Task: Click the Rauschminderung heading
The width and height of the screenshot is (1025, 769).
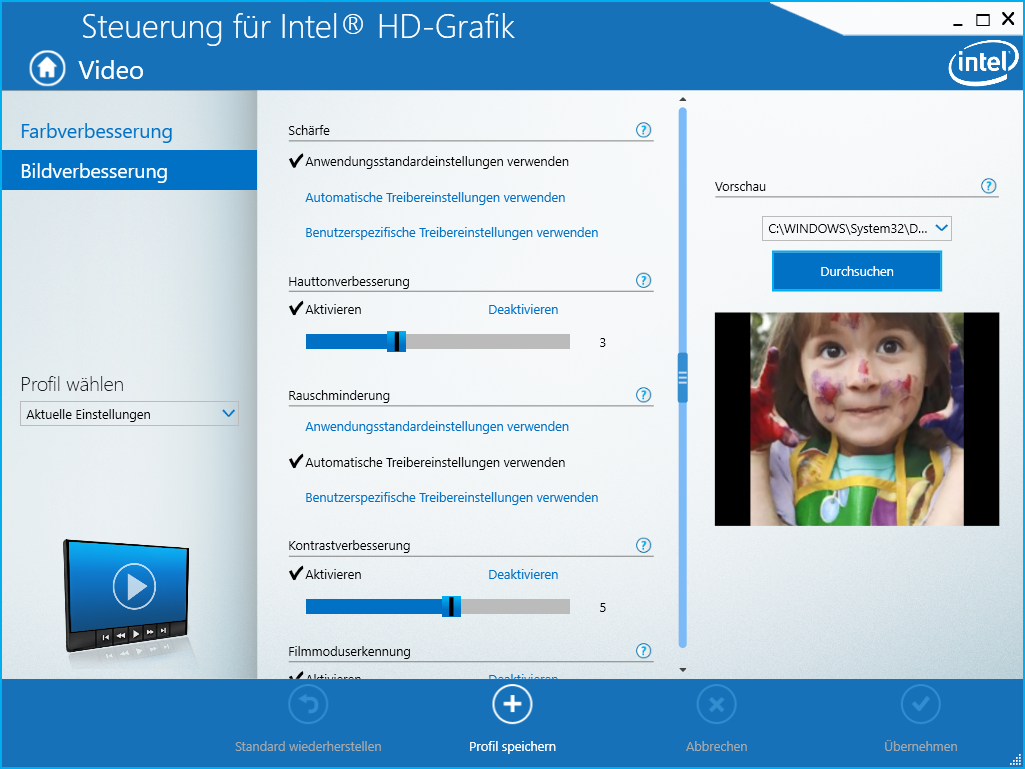Action: click(x=339, y=396)
